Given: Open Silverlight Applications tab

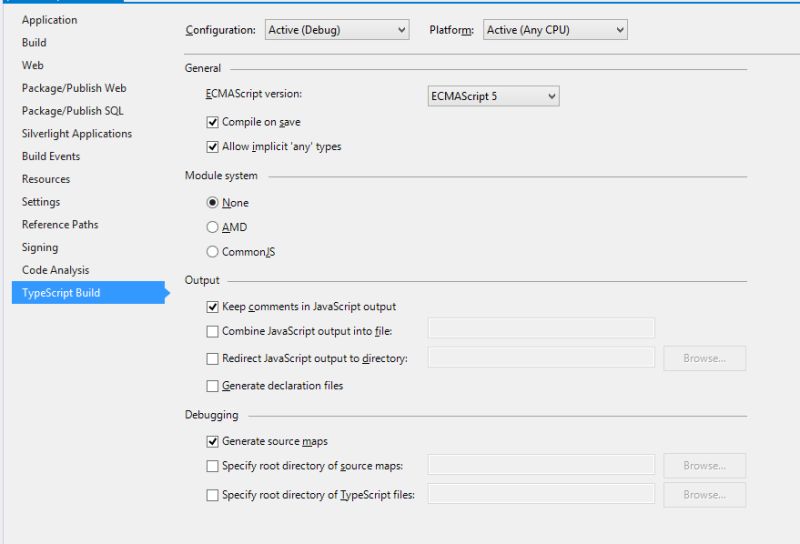Looking at the screenshot, I should point(77,133).
